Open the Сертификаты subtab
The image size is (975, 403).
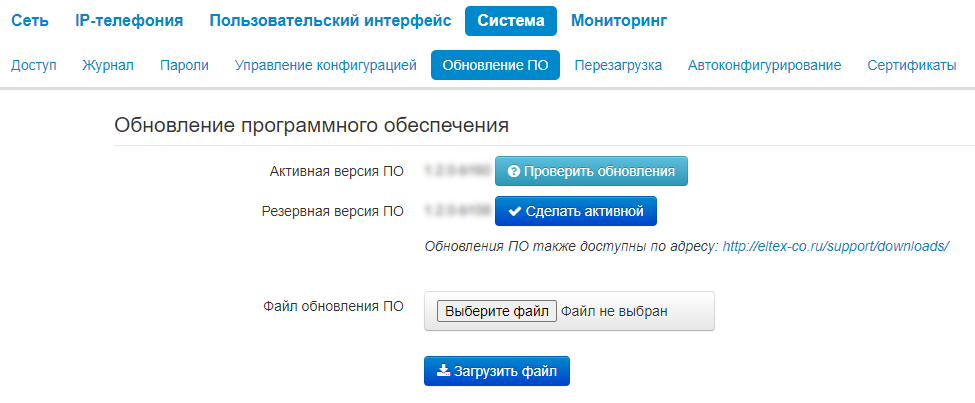point(912,65)
